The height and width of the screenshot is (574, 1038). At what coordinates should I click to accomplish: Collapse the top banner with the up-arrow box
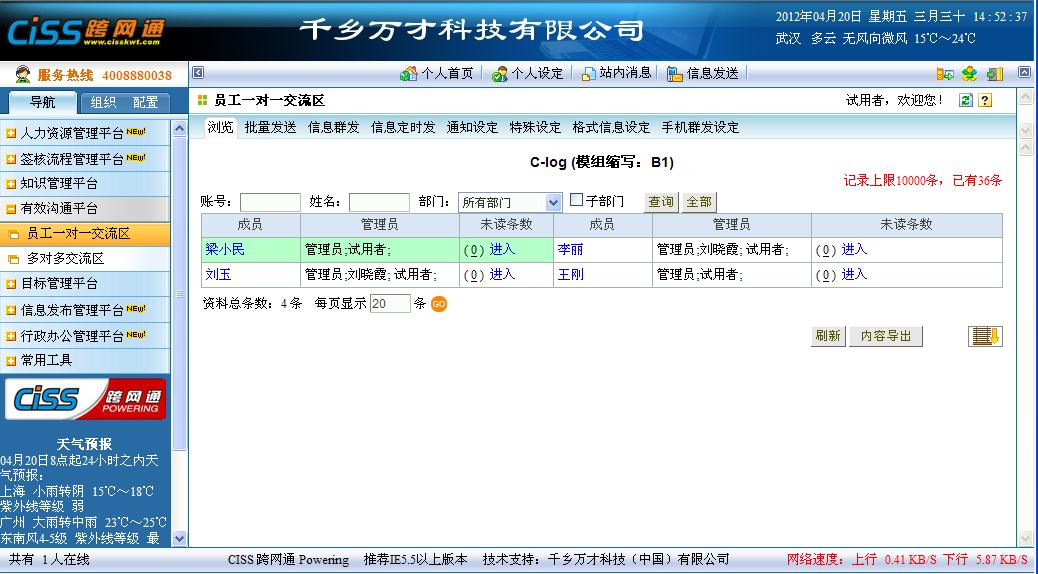(1023, 73)
